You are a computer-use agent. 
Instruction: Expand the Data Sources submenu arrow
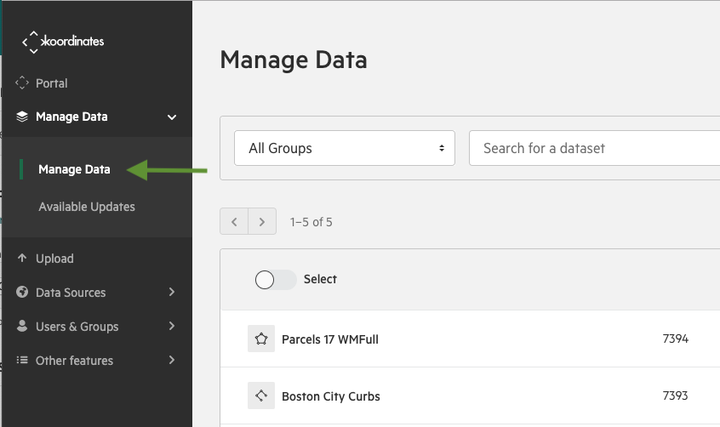(172, 292)
